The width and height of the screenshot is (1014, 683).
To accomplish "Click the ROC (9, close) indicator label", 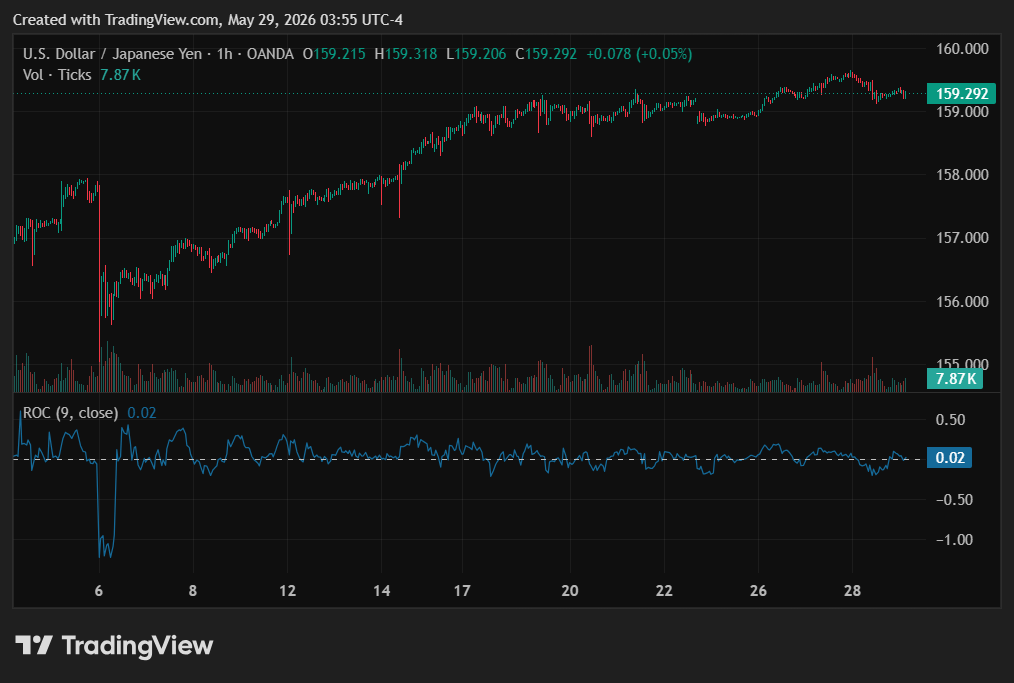I will point(70,413).
